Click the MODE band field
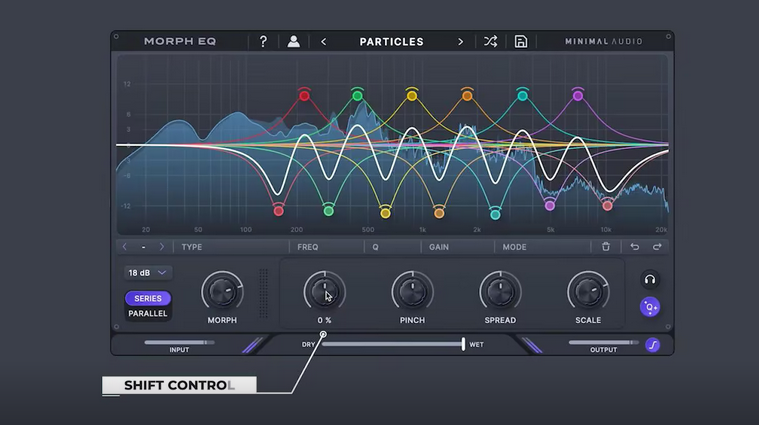 pyautogui.click(x=543, y=247)
